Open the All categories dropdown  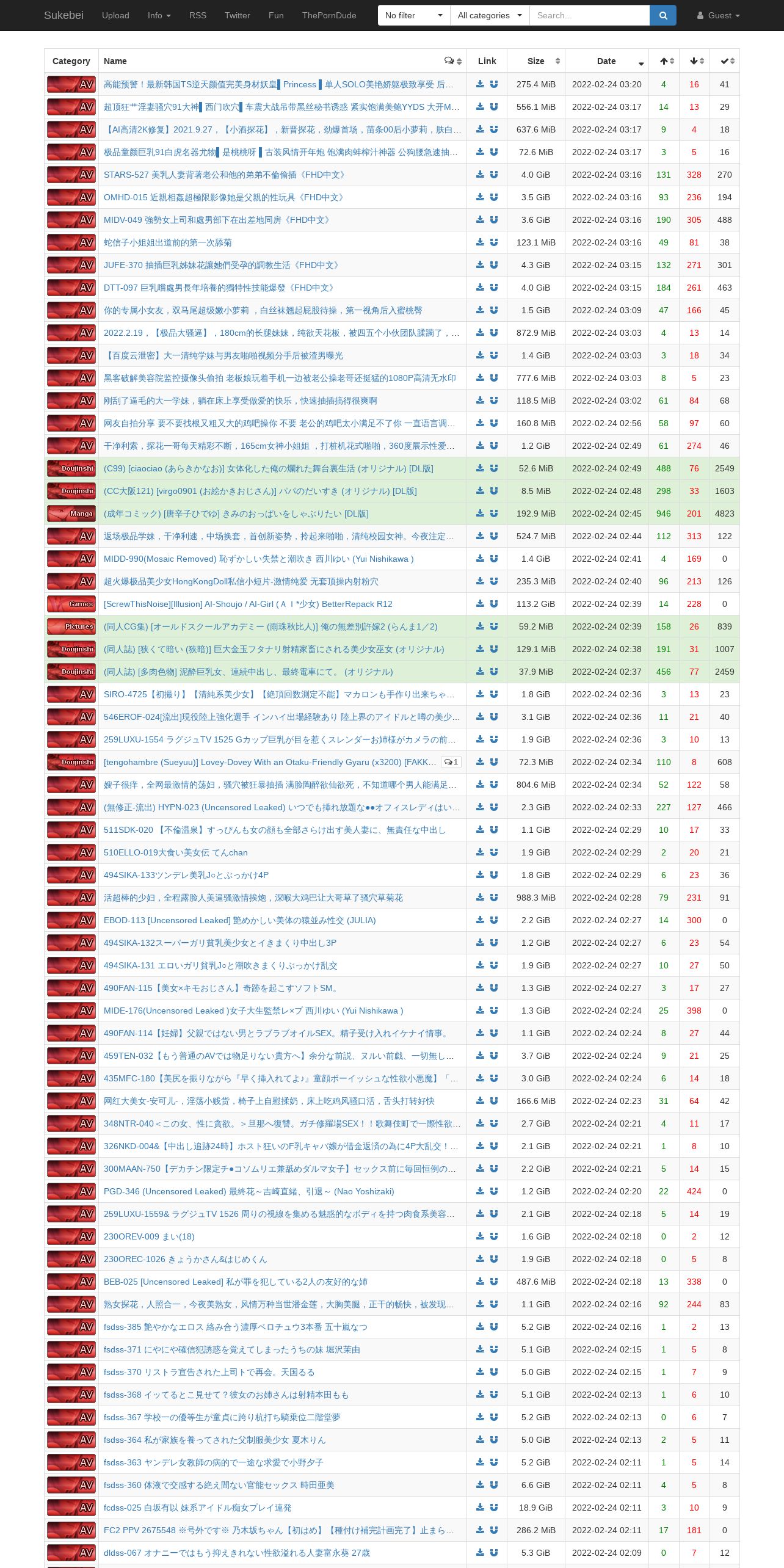pos(490,15)
